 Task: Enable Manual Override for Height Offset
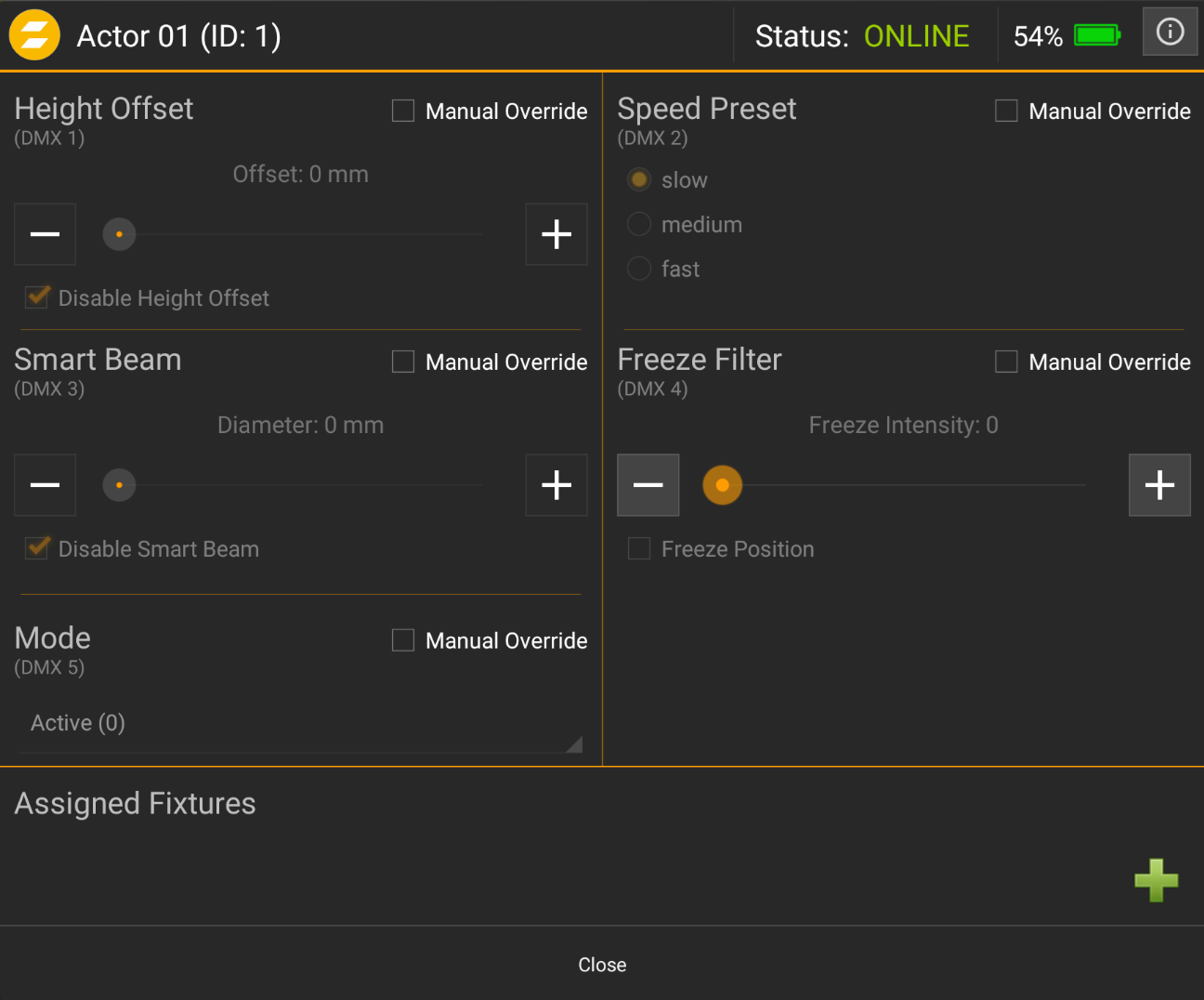(x=402, y=110)
